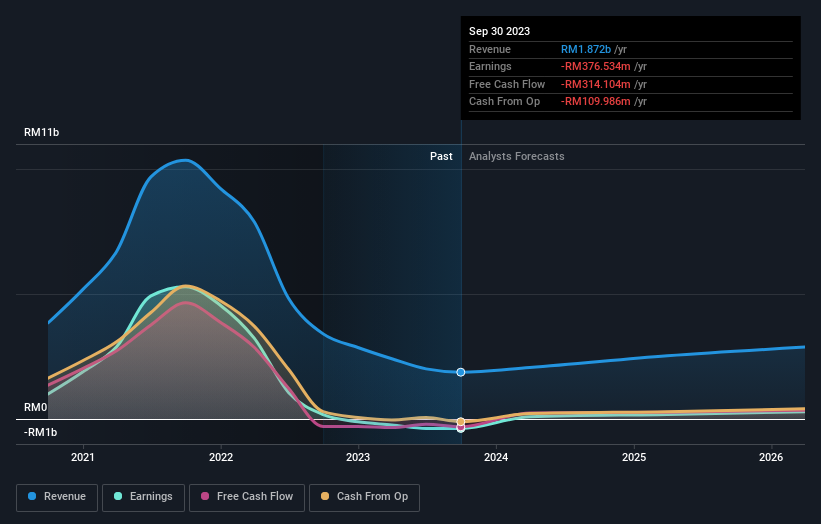Click the orange Cash From Op data point
Viewport: 821px width, 524px height.
(461, 421)
